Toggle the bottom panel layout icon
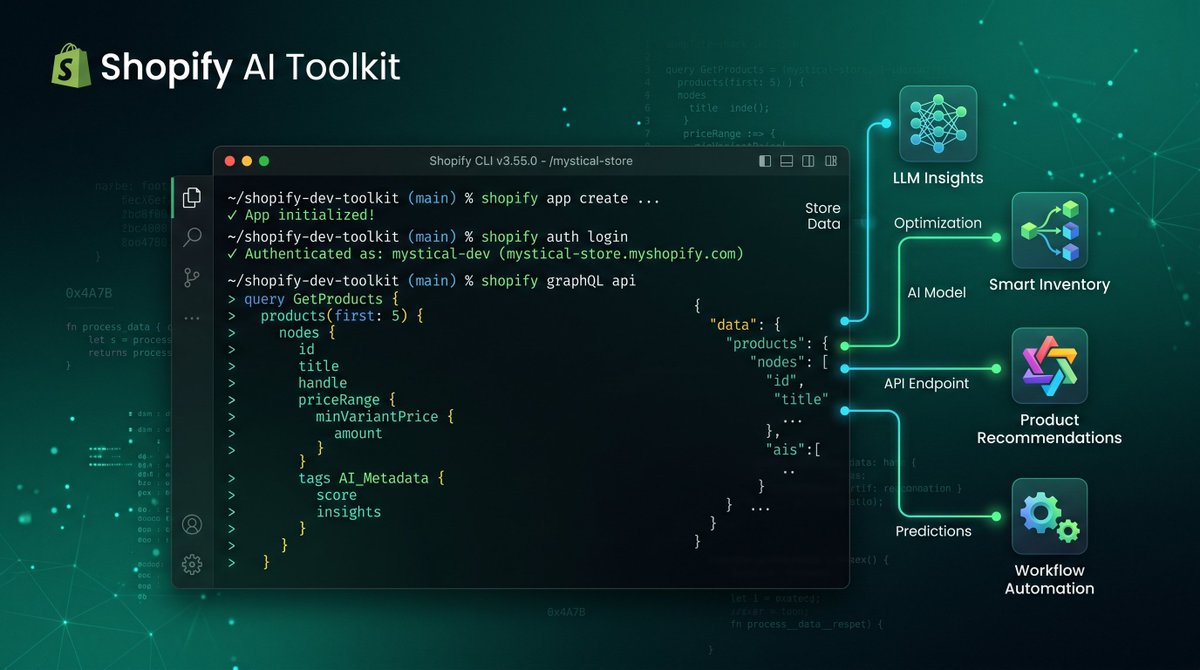 click(786, 161)
